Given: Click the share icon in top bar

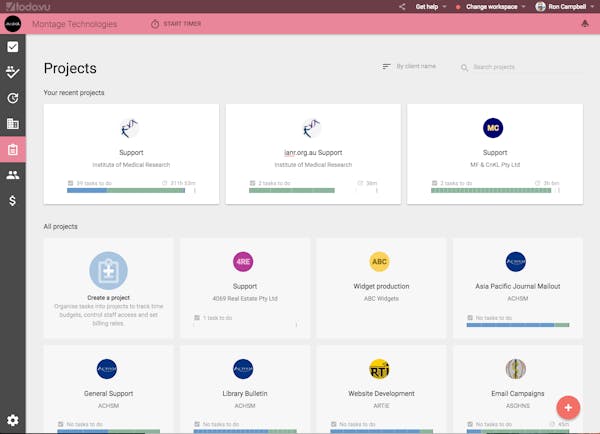Looking at the screenshot, I should (402, 7).
